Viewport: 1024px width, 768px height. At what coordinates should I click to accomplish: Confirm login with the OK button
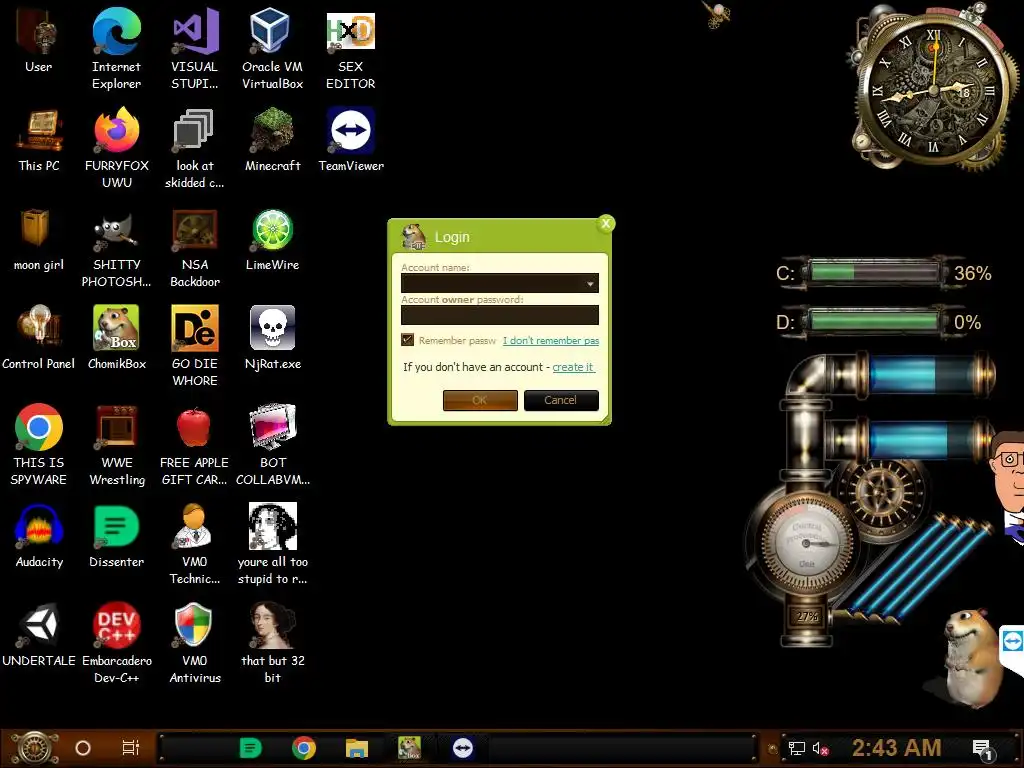pyautogui.click(x=480, y=400)
